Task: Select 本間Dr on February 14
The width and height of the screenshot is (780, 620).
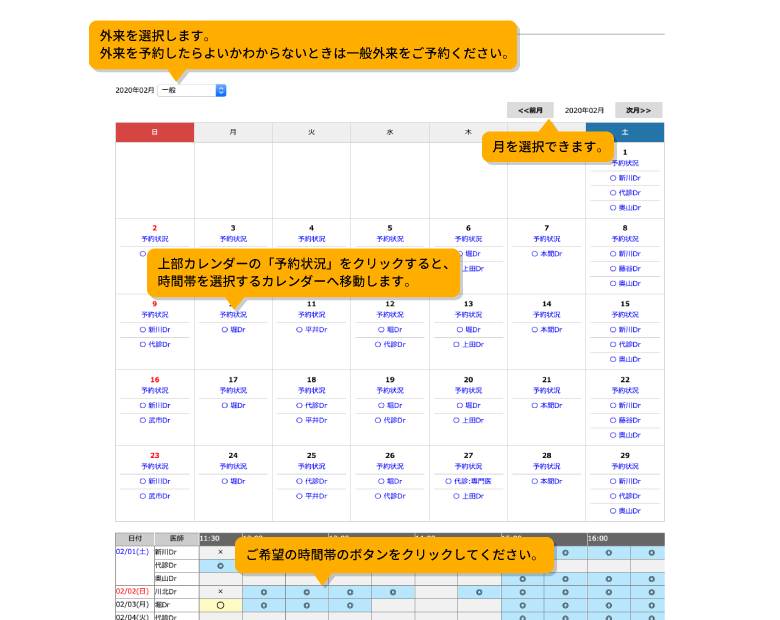Action: [x=547, y=330]
